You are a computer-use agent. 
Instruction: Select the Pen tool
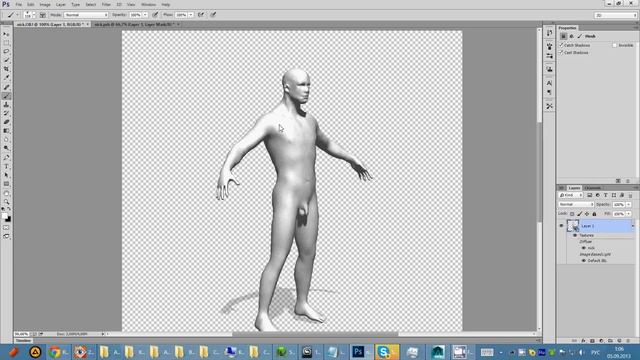pos(6,158)
